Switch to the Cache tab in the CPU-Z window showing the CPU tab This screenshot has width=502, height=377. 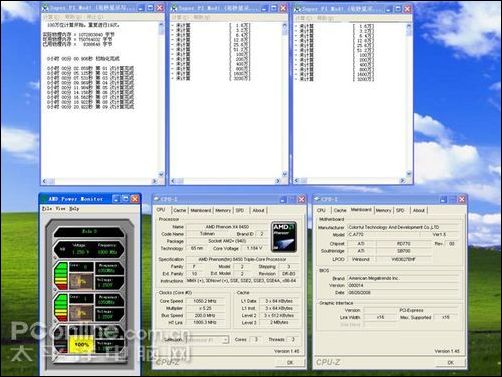point(180,210)
